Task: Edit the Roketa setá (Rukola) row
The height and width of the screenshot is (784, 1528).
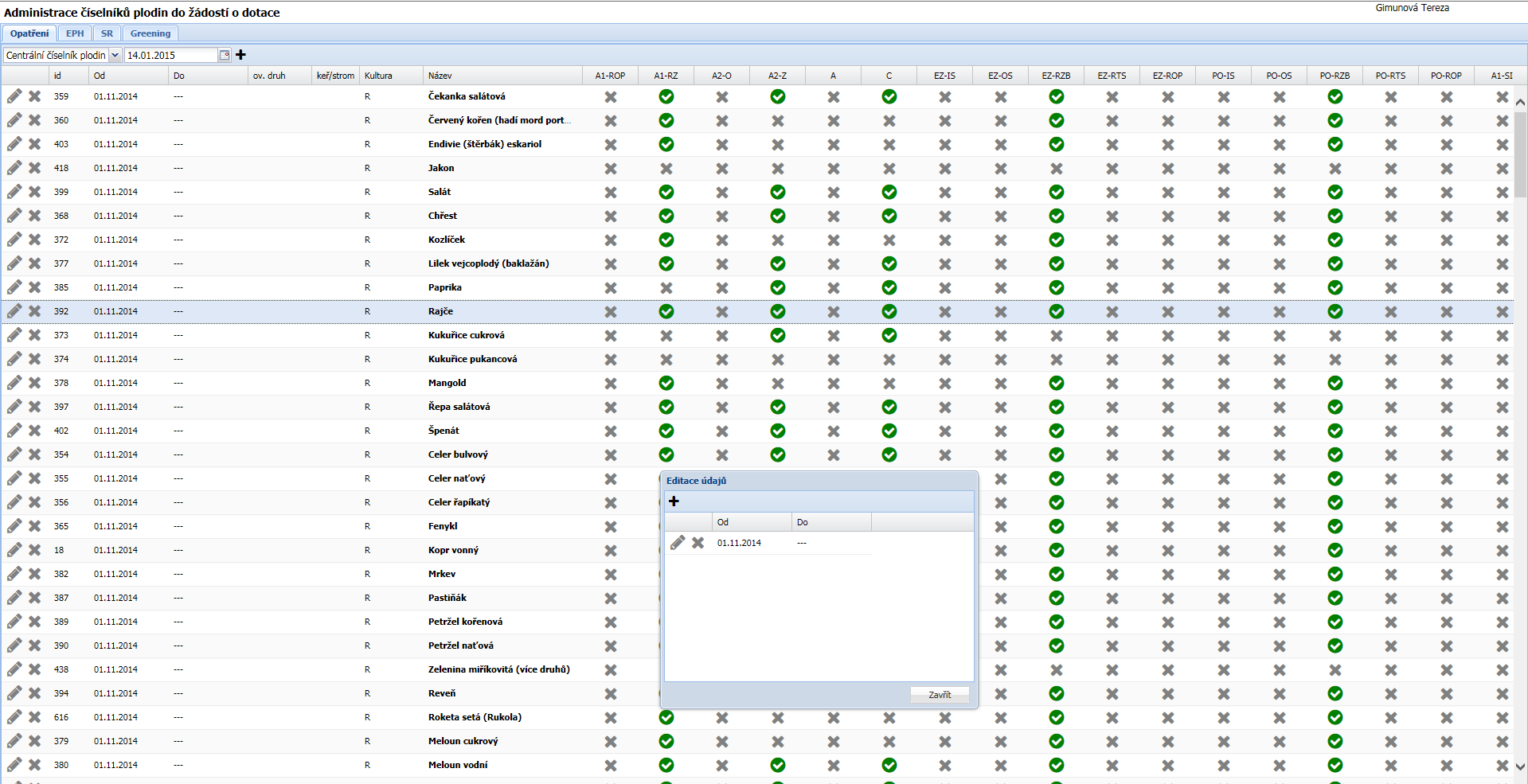Action: (x=14, y=717)
